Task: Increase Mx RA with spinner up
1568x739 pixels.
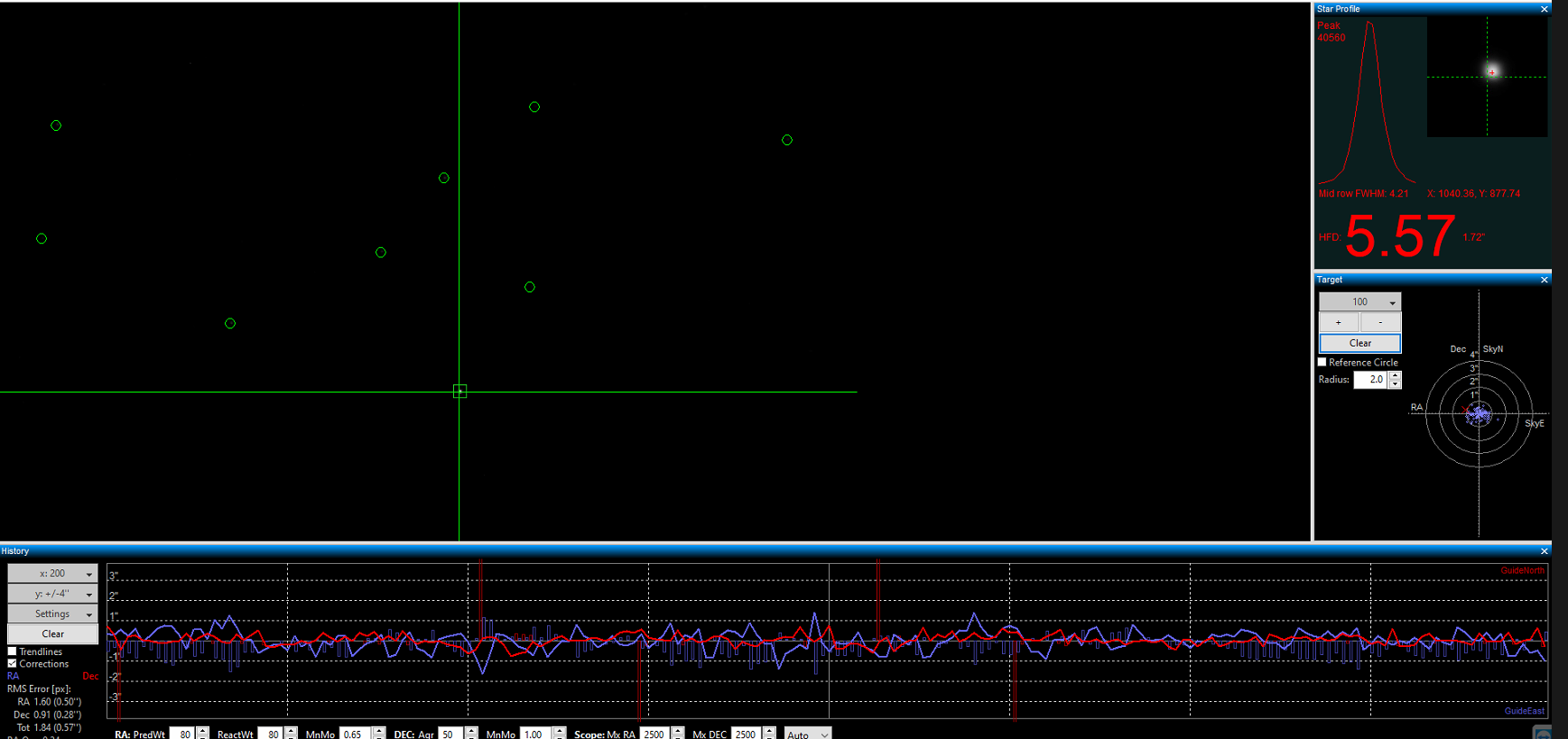Action: (x=678, y=731)
